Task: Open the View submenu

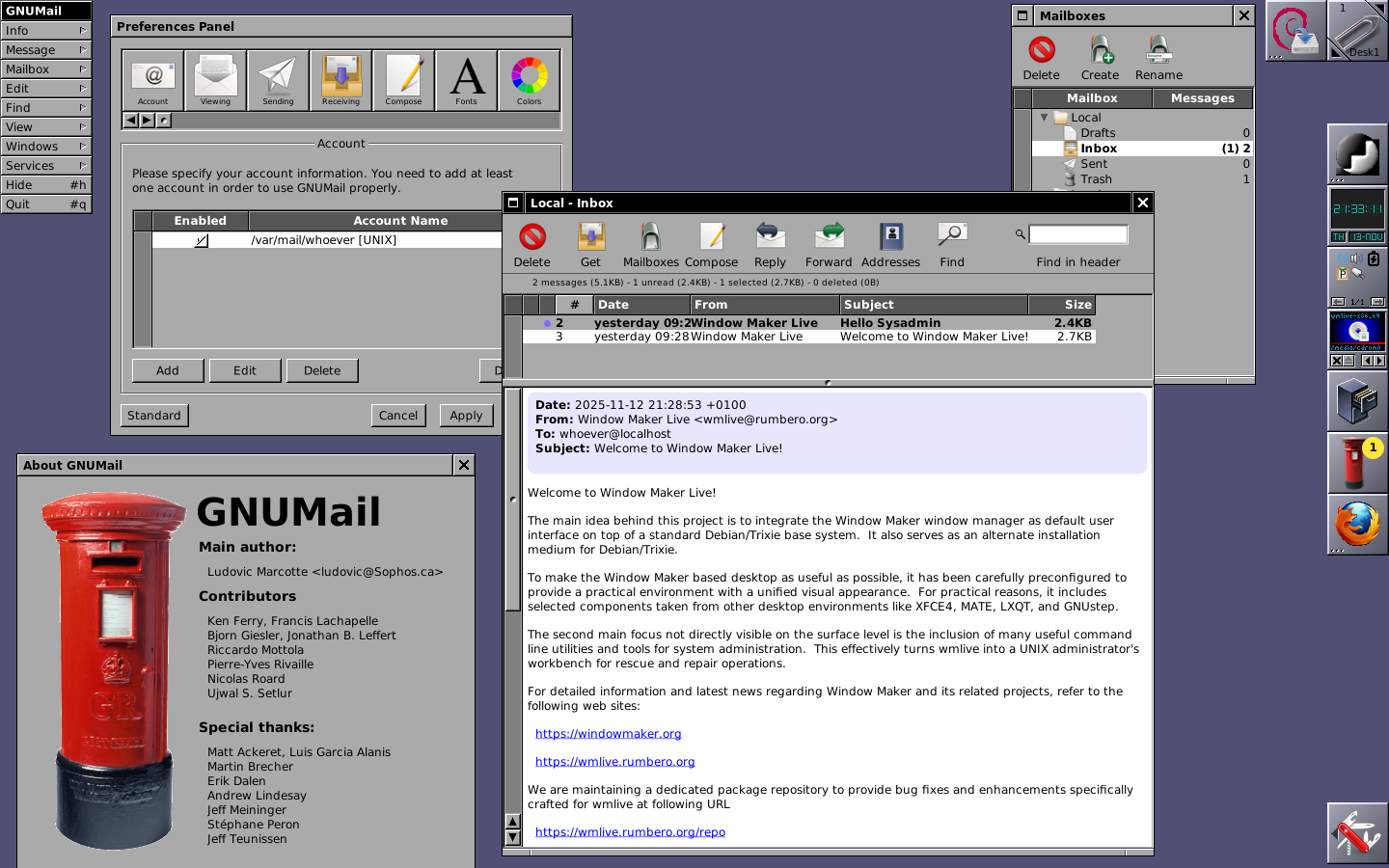Action: click(x=46, y=127)
